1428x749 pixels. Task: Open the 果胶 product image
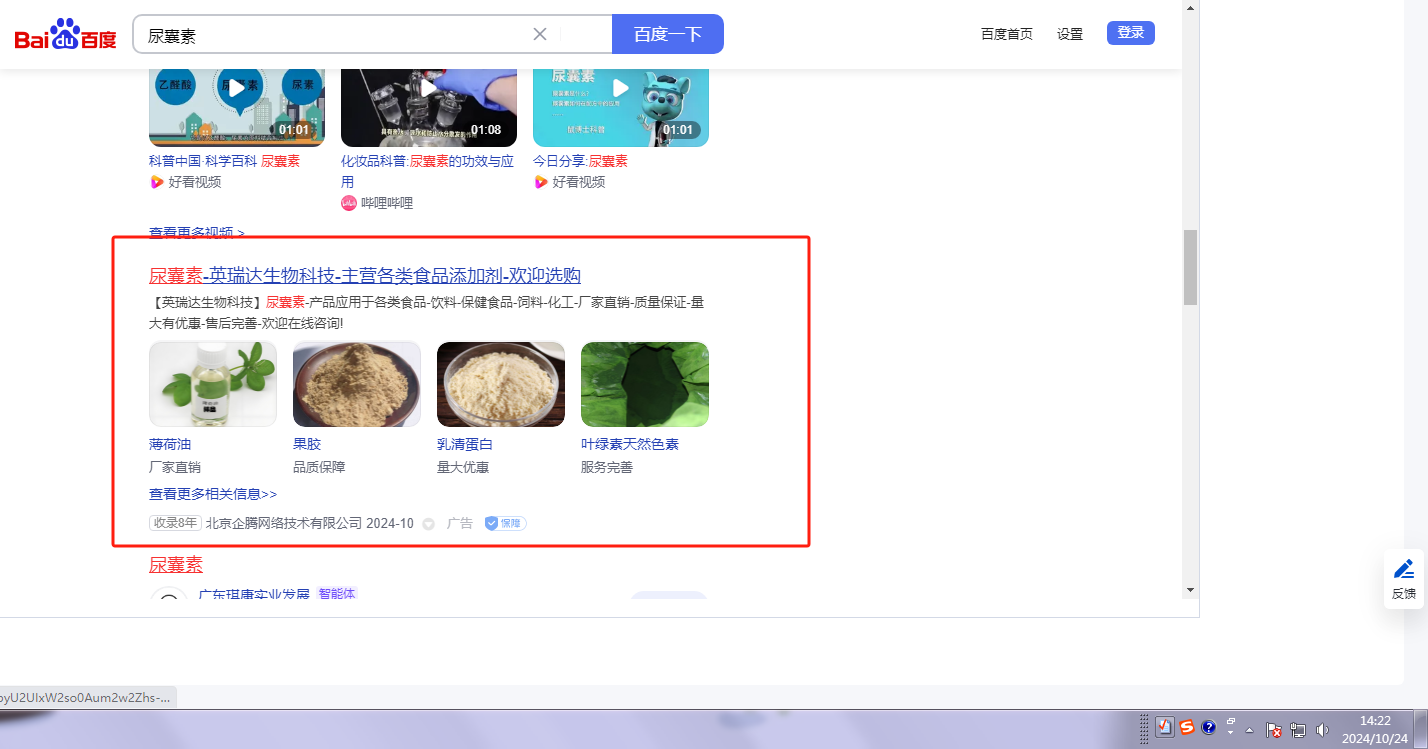[357, 385]
